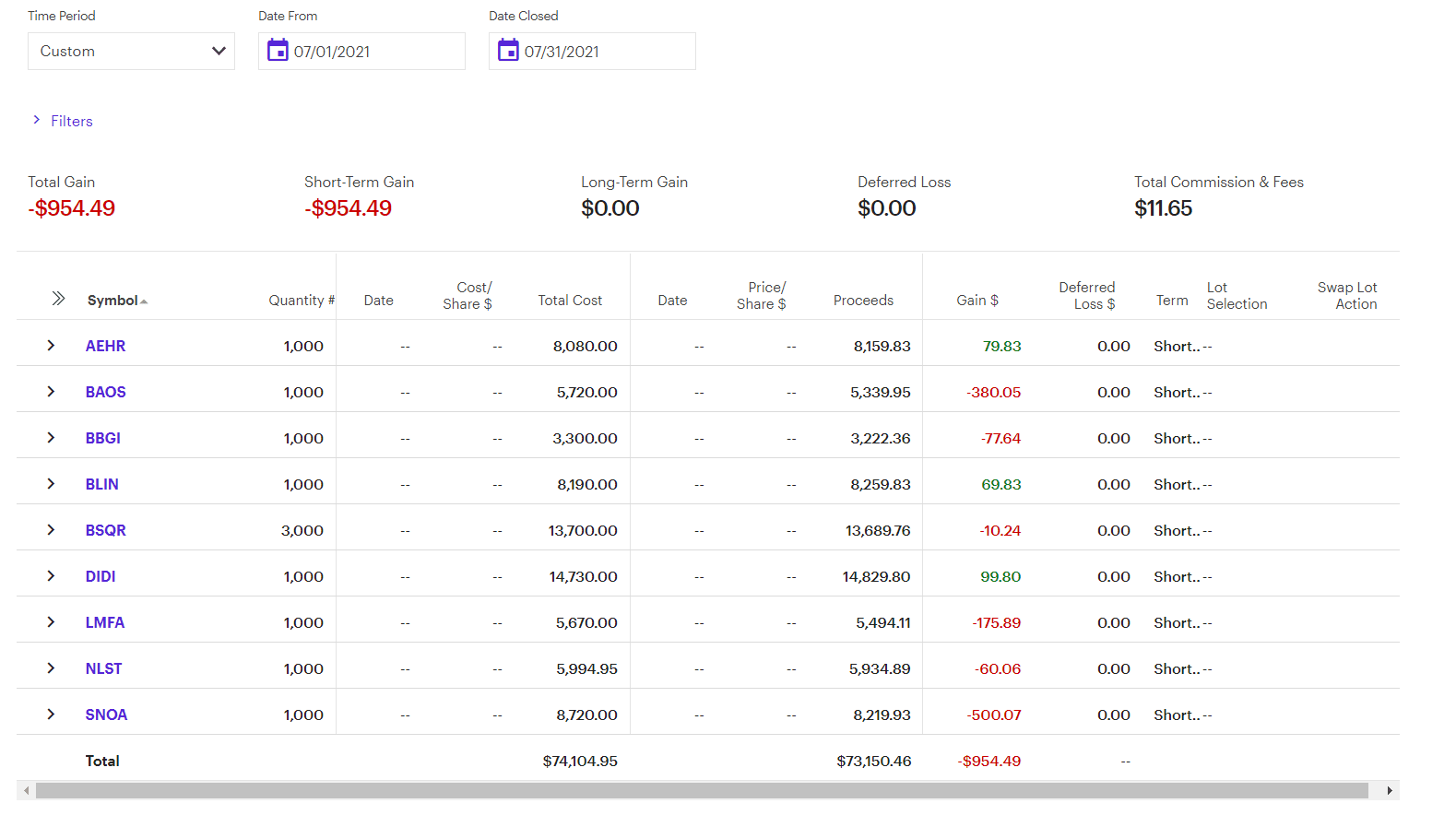
Task: Open the BSQR symbol link
Action: tap(106, 531)
